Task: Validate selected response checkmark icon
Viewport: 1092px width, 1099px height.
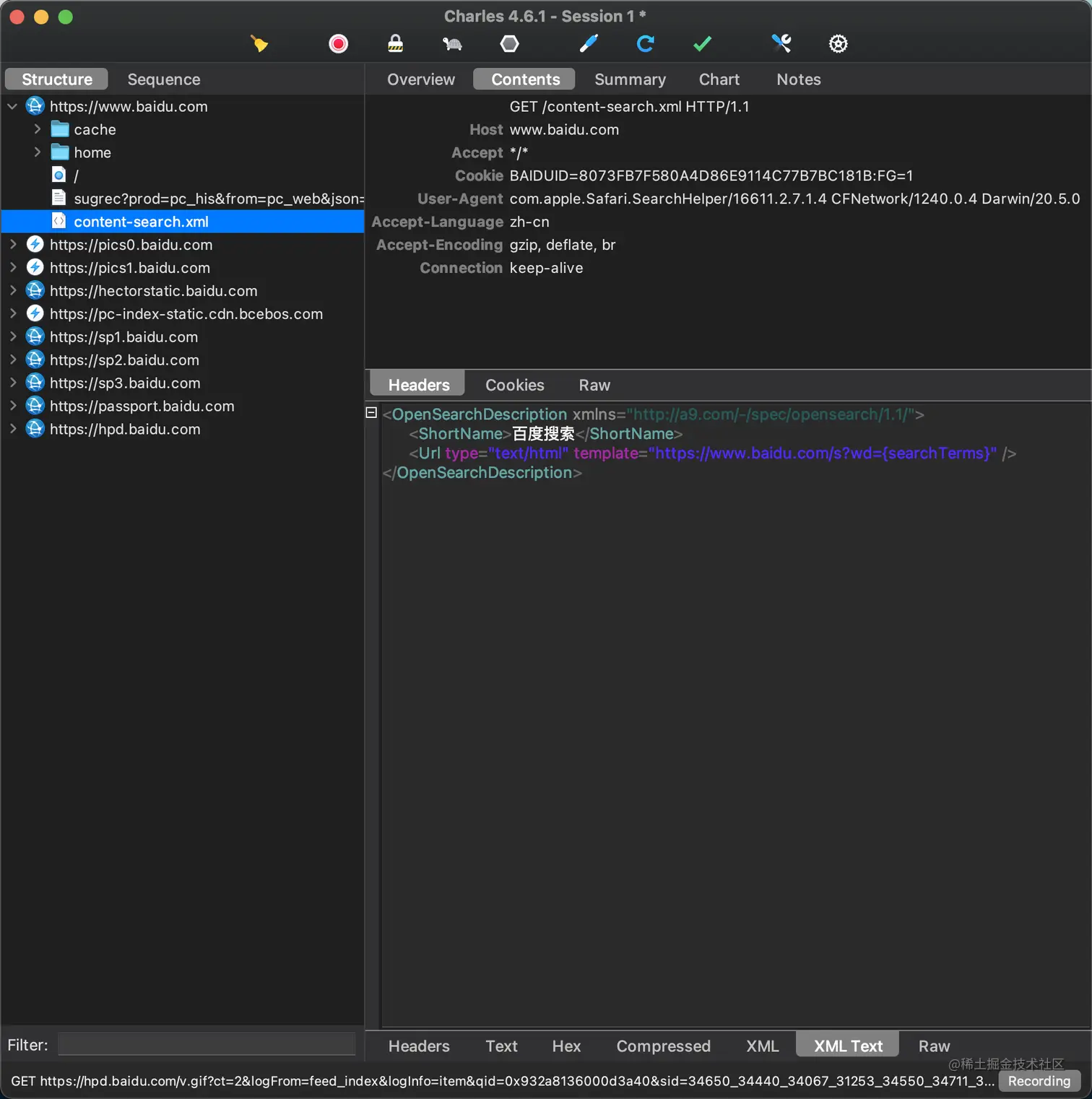Action: tap(702, 44)
